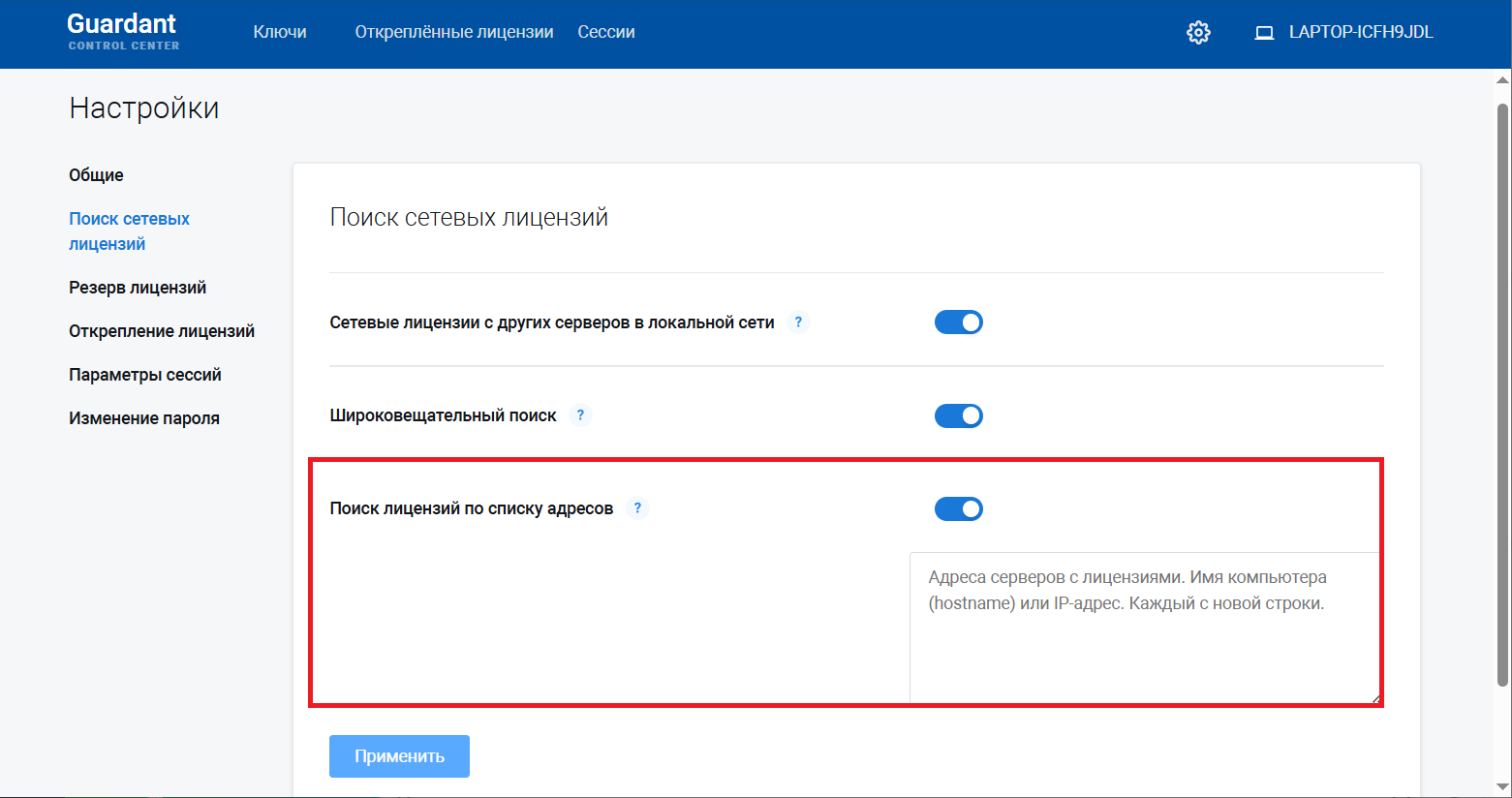Turn off Широковещательный поиск switch
Image resolution: width=1512 pixels, height=798 pixels.
(x=958, y=415)
